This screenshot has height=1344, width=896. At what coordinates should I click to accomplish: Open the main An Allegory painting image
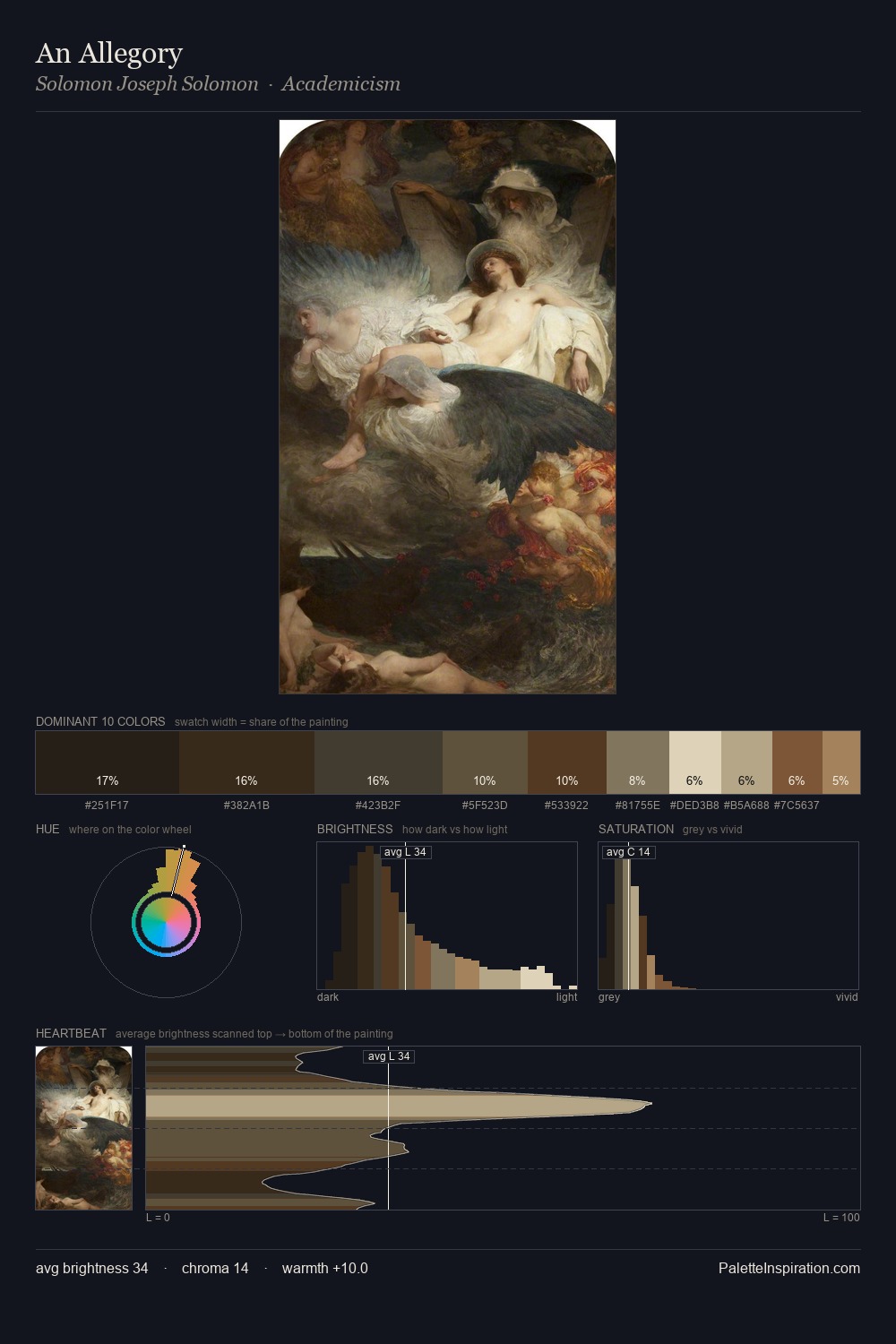pos(447,407)
